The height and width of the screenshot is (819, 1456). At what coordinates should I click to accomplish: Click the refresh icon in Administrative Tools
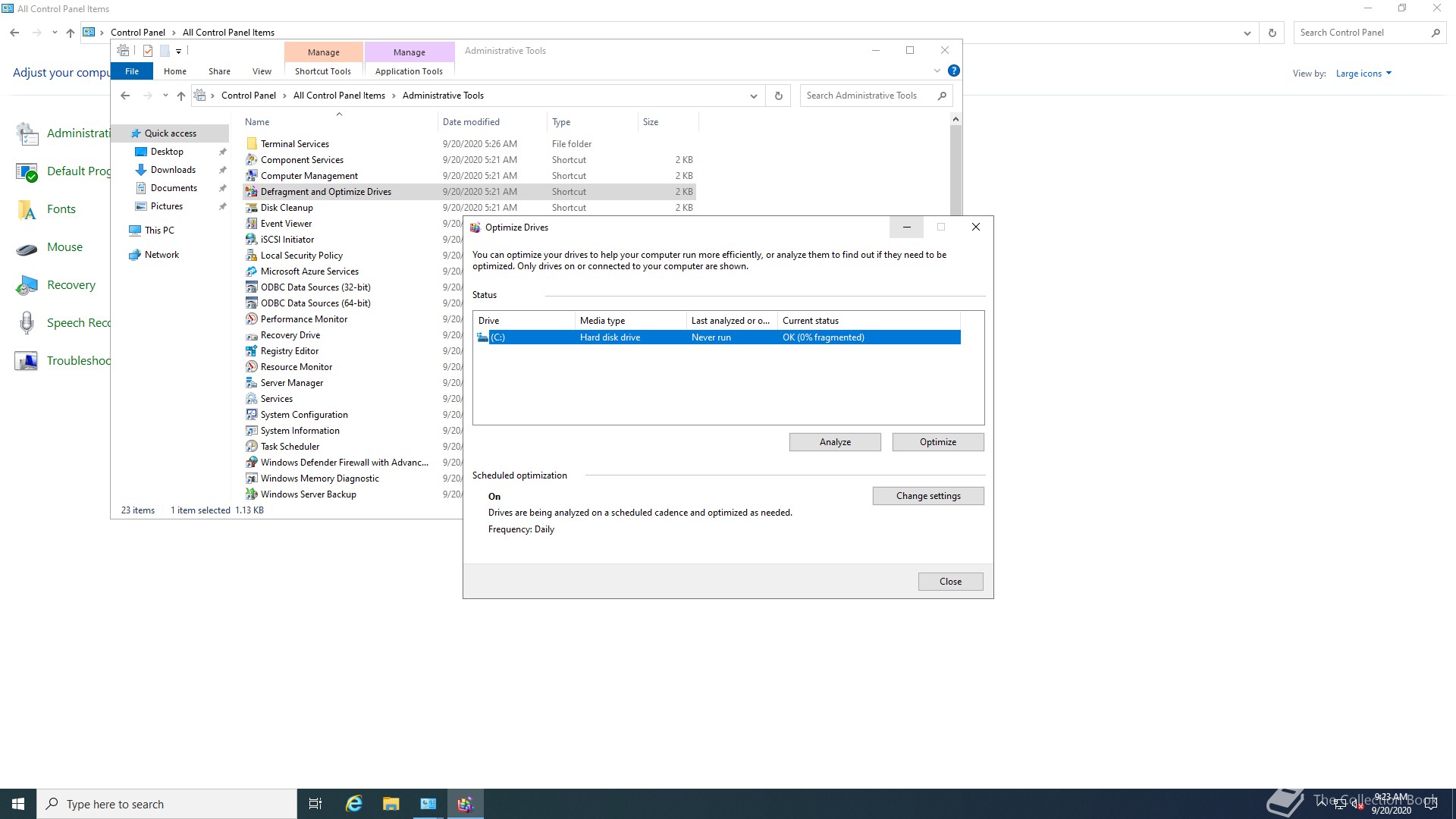coord(778,96)
